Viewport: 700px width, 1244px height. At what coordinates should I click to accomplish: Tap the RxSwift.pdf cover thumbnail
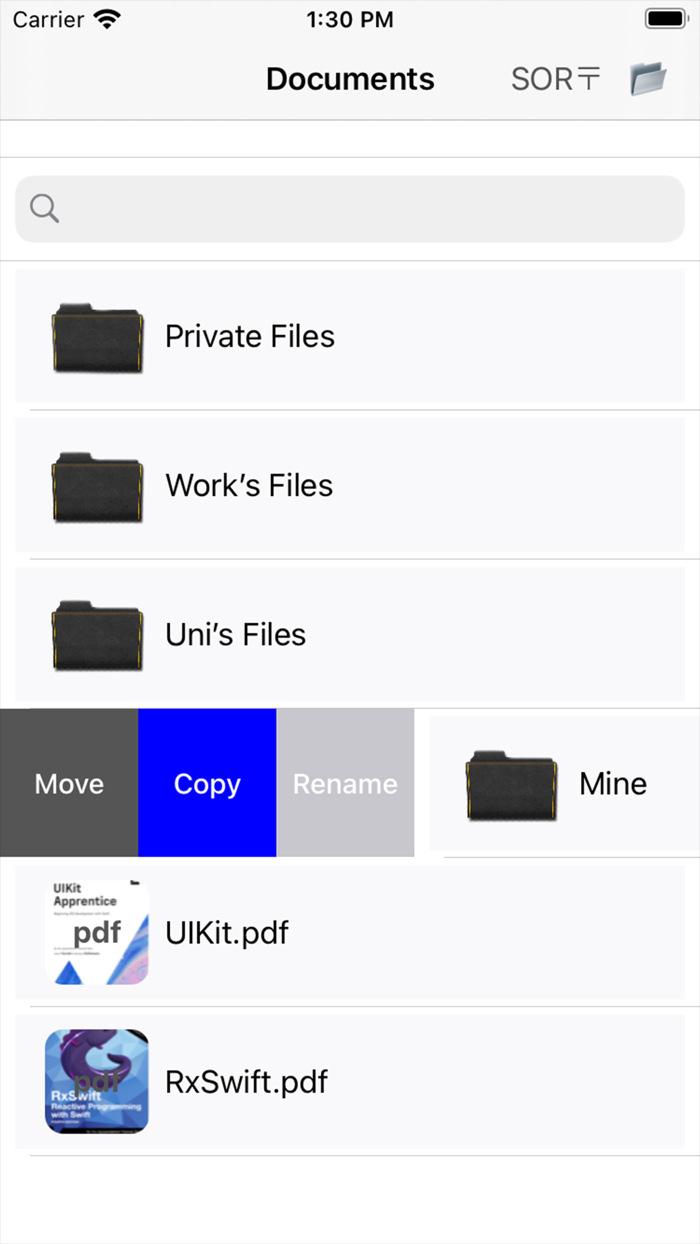click(x=97, y=1081)
